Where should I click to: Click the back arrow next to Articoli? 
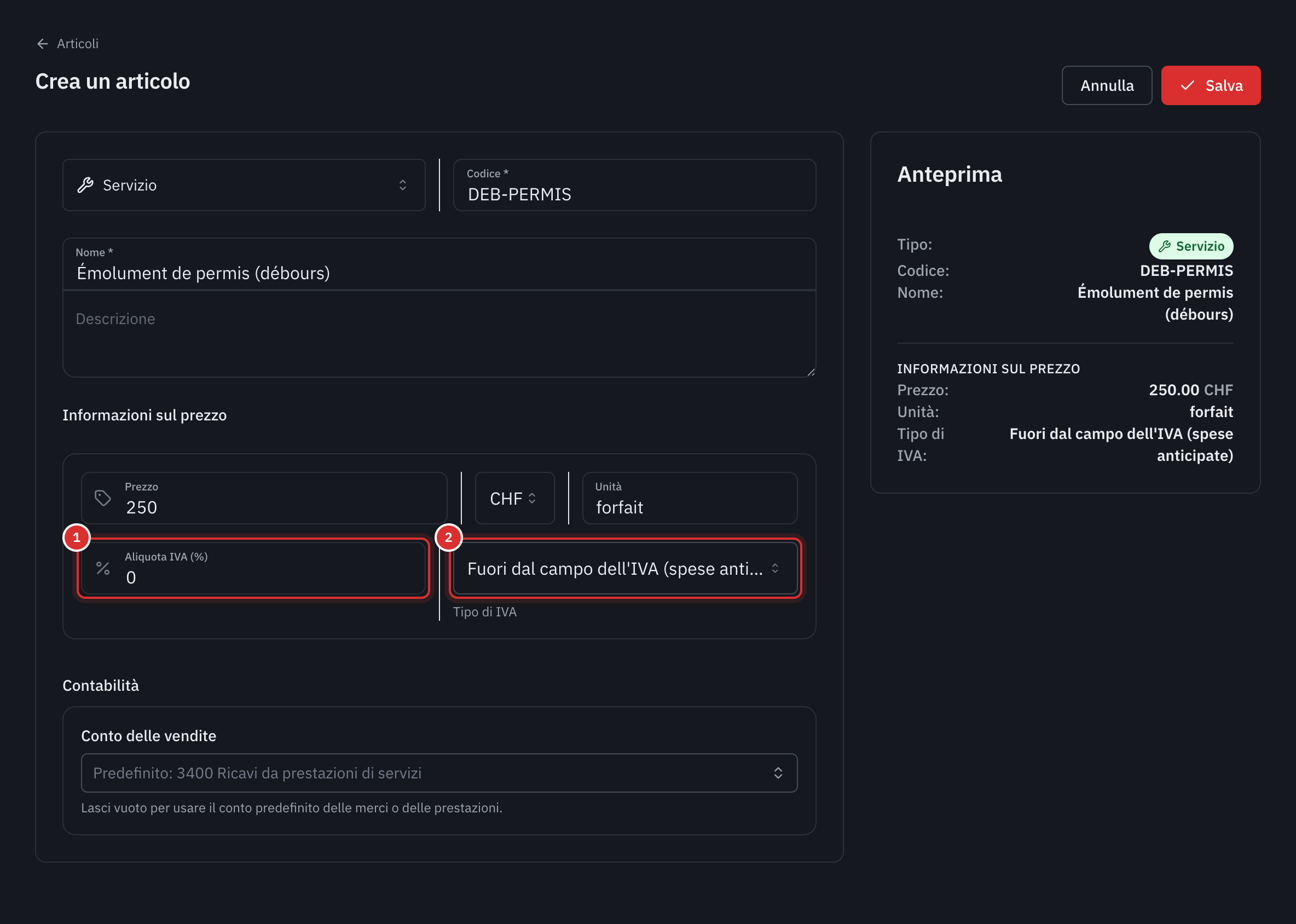point(43,44)
